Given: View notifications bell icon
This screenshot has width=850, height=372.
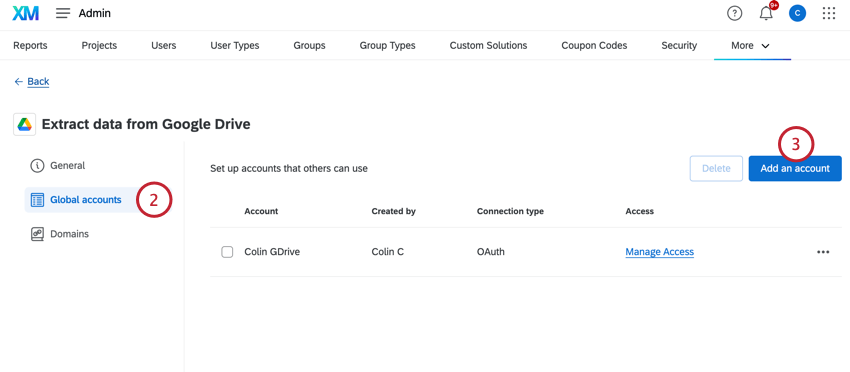Looking at the screenshot, I should click(x=766, y=14).
